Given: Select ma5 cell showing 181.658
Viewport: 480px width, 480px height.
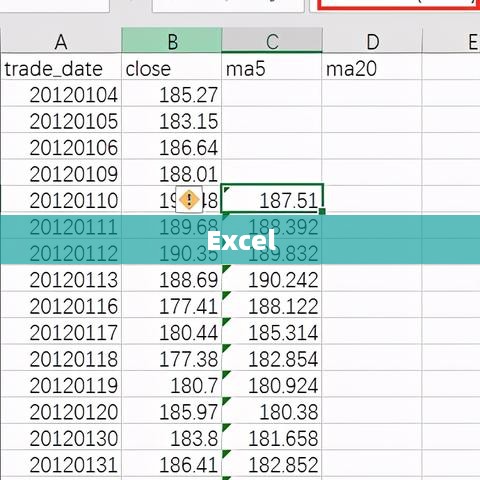Looking at the screenshot, I should coord(272,438).
